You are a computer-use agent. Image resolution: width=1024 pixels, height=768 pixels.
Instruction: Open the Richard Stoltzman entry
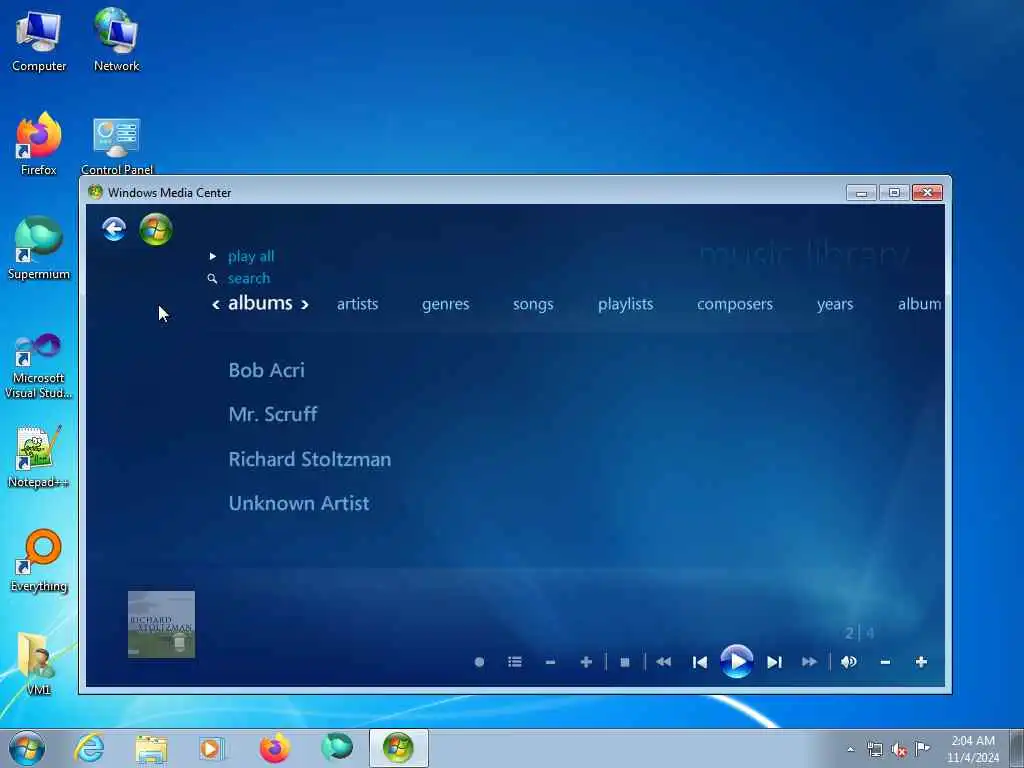pos(310,459)
